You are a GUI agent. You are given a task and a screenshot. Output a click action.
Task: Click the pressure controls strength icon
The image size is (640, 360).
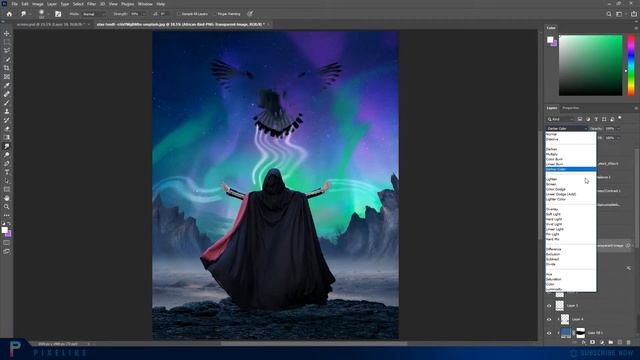pyautogui.click(x=250, y=14)
